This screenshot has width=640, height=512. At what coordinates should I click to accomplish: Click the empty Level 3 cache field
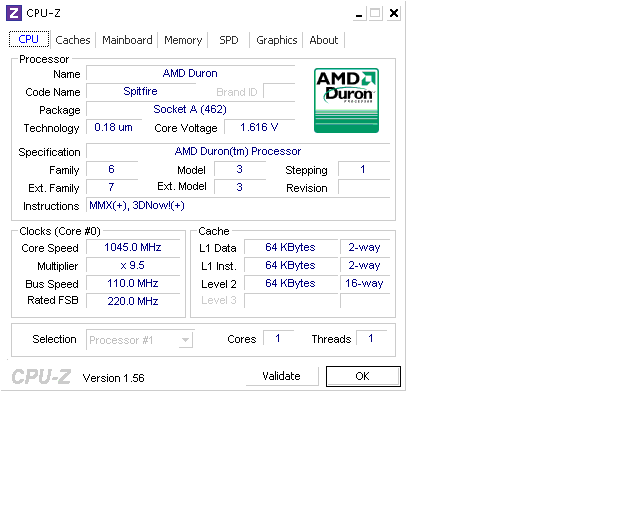point(291,301)
